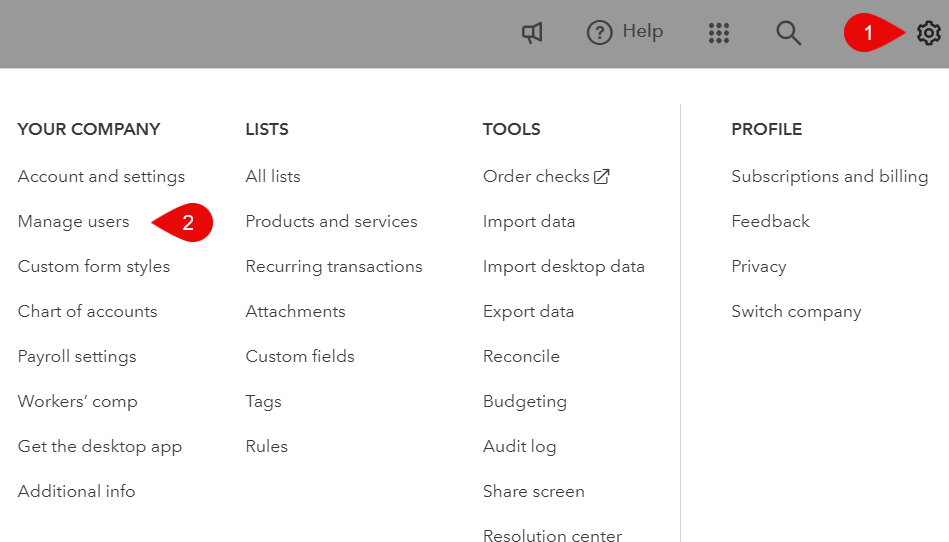Open Custom fields
949x542 pixels.
pyautogui.click(x=300, y=356)
